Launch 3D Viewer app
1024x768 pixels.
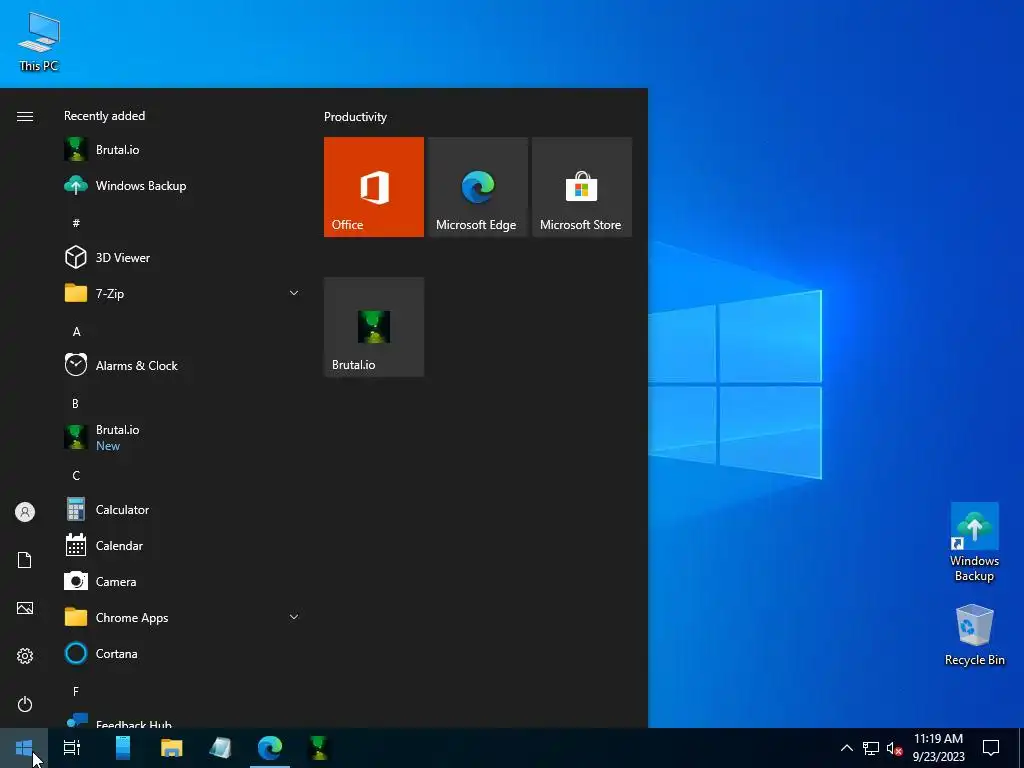183,257
